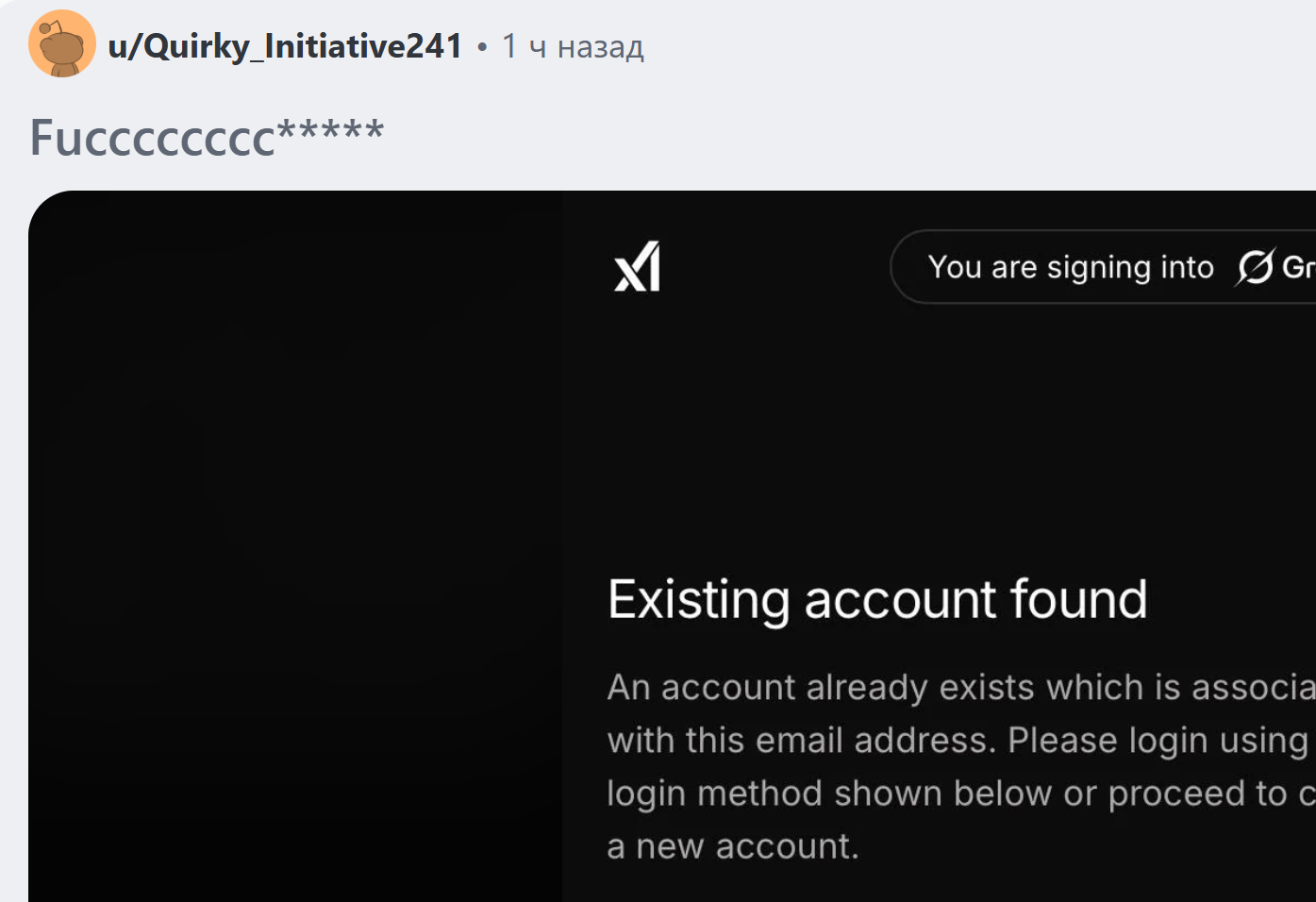The width and height of the screenshot is (1316, 902).
Task: Click the "Existing account found" heading
Action: click(877, 599)
